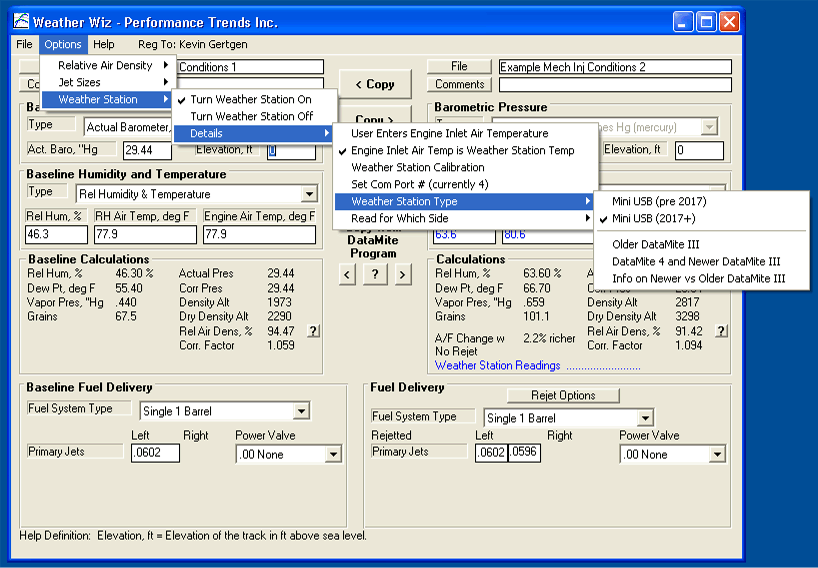The height and width of the screenshot is (568, 818).
Task: Expand Details submenu
Action: [255, 134]
